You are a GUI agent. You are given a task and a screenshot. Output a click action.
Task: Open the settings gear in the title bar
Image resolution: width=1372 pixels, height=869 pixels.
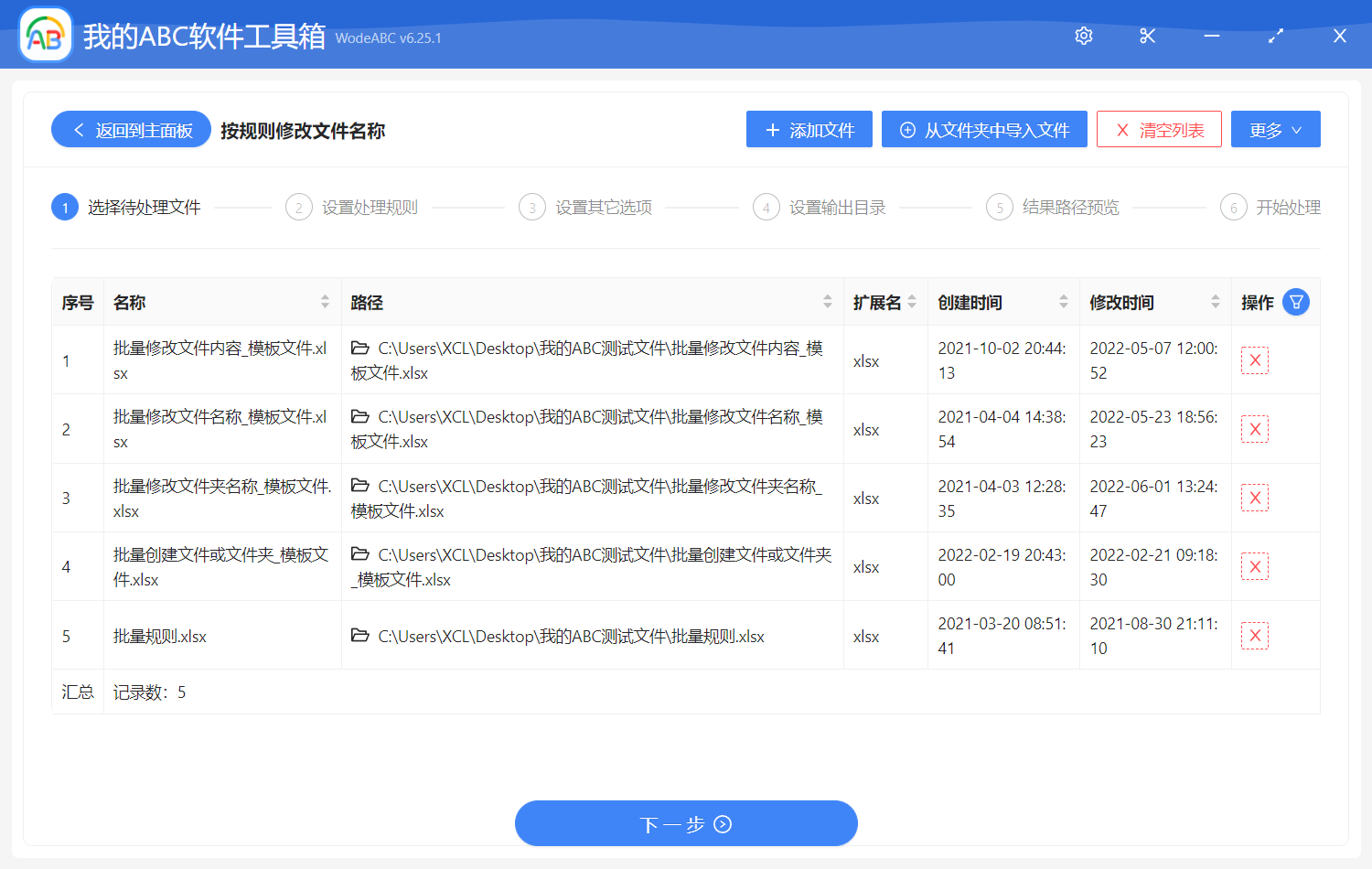pos(1083,36)
